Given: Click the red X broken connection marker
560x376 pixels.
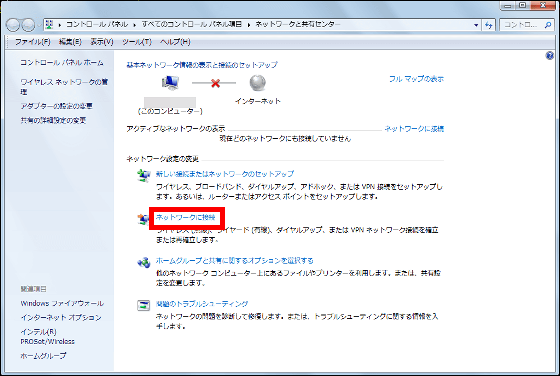Looking at the screenshot, I should 215,83.
